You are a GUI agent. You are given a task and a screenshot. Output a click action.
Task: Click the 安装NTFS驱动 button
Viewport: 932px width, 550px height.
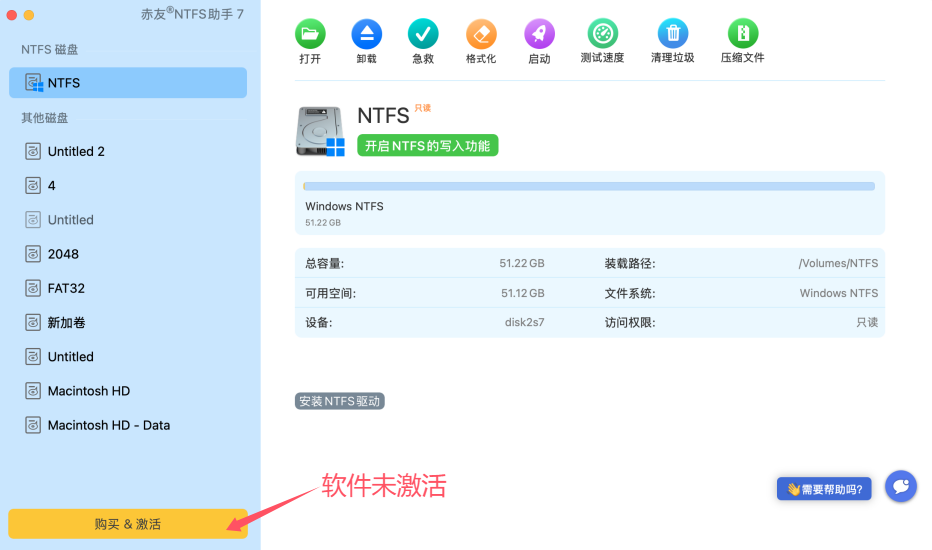339,401
